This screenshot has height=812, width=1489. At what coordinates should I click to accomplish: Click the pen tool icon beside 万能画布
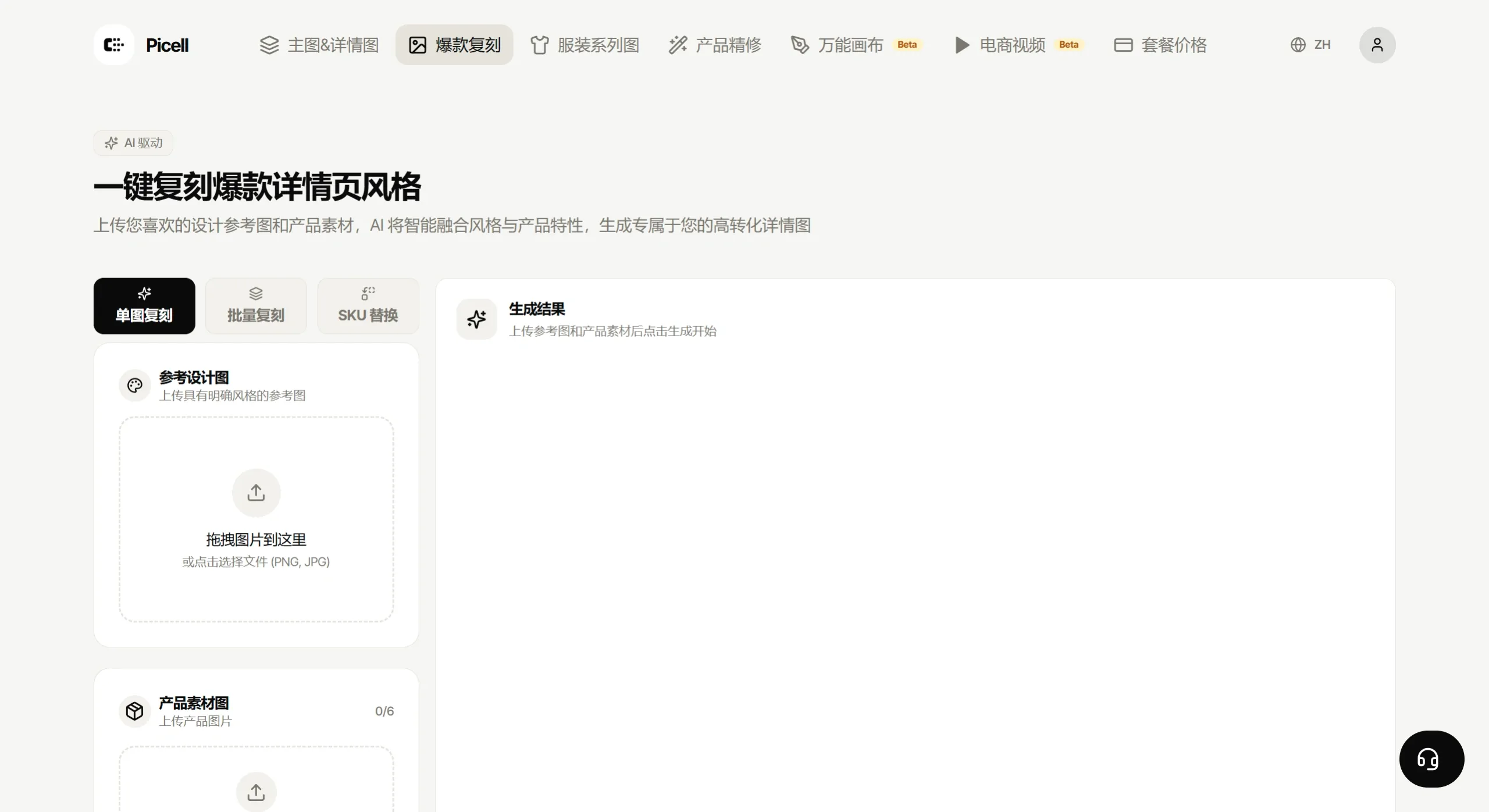coord(800,45)
